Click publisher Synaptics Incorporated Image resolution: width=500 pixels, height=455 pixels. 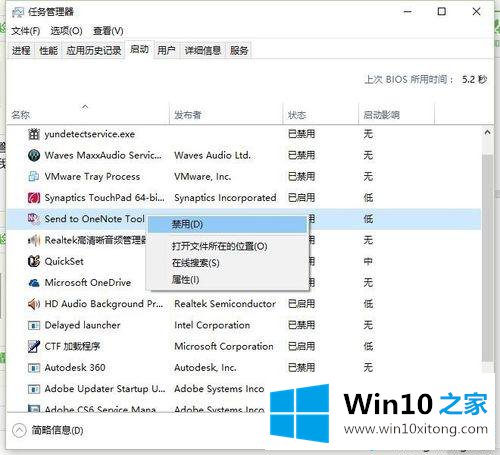coord(225,198)
